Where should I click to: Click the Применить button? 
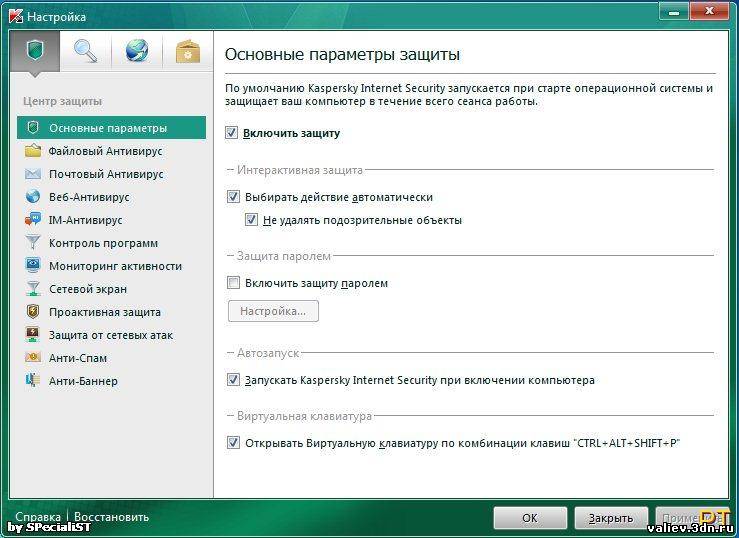pos(691,518)
